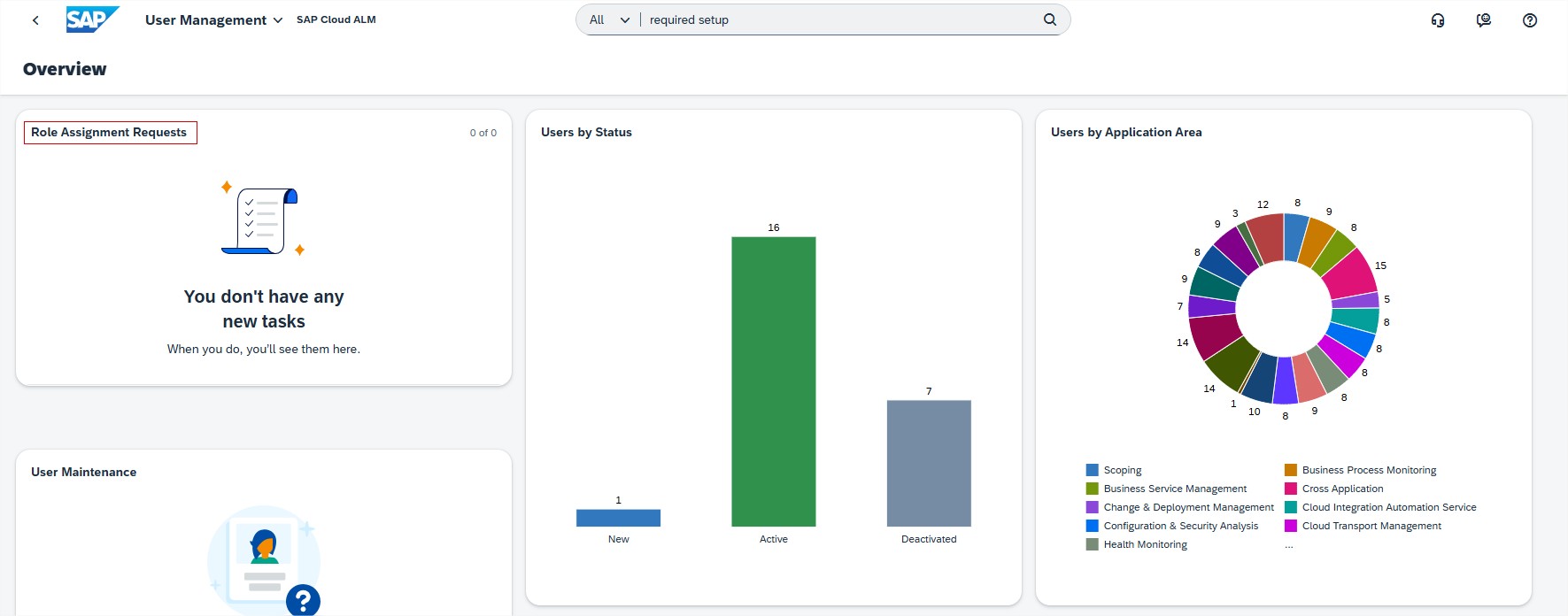The height and width of the screenshot is (616, 1568).
Task: Open the headset support icon
Action: [1438, 20]
